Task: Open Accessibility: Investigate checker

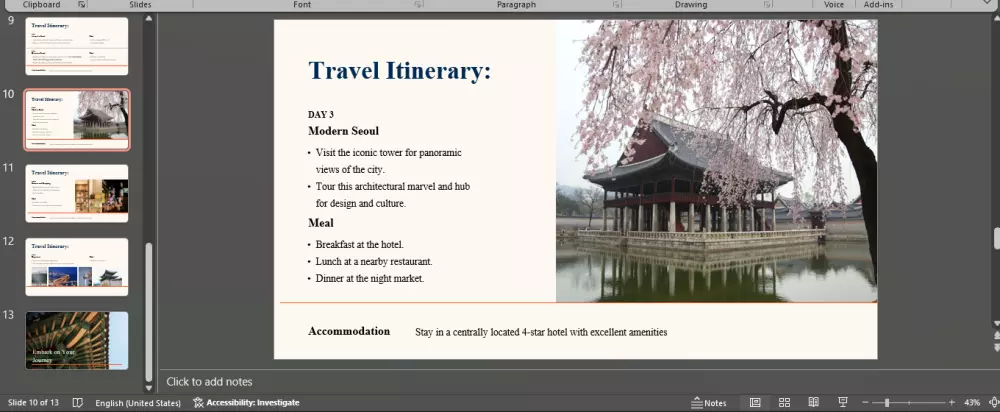Action: click(x=246, y=402)
